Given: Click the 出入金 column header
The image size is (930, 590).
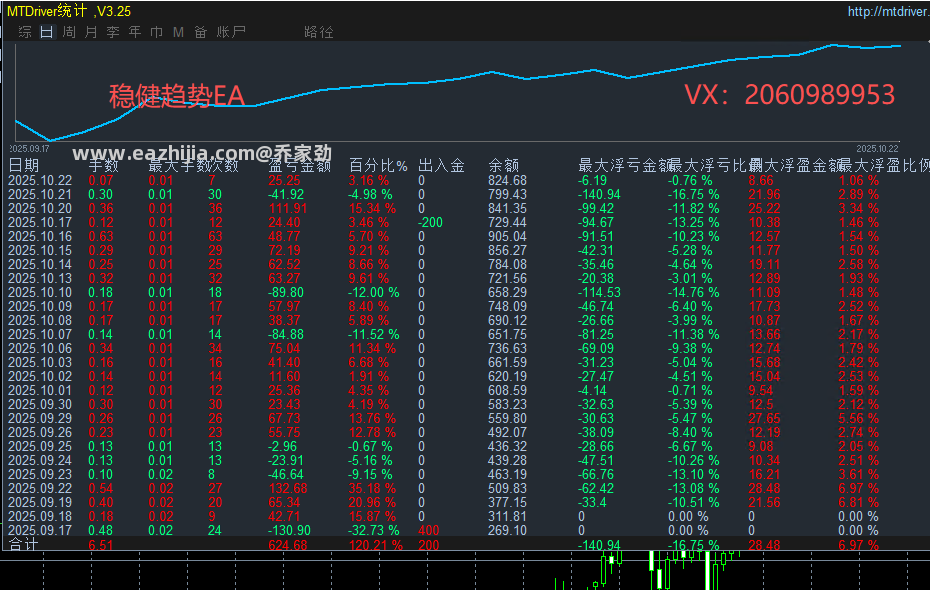Looking at the screenshot, I should 441,165.
